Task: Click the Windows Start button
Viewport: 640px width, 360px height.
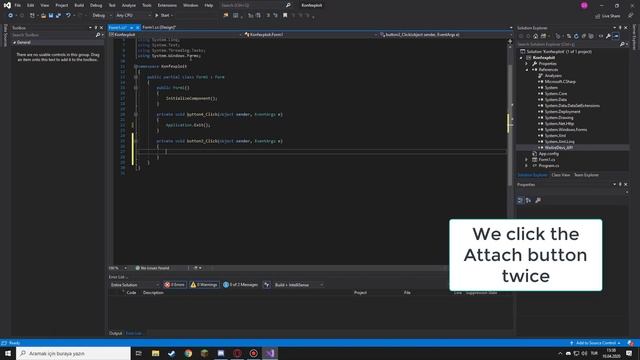Action: pos(8,353)
